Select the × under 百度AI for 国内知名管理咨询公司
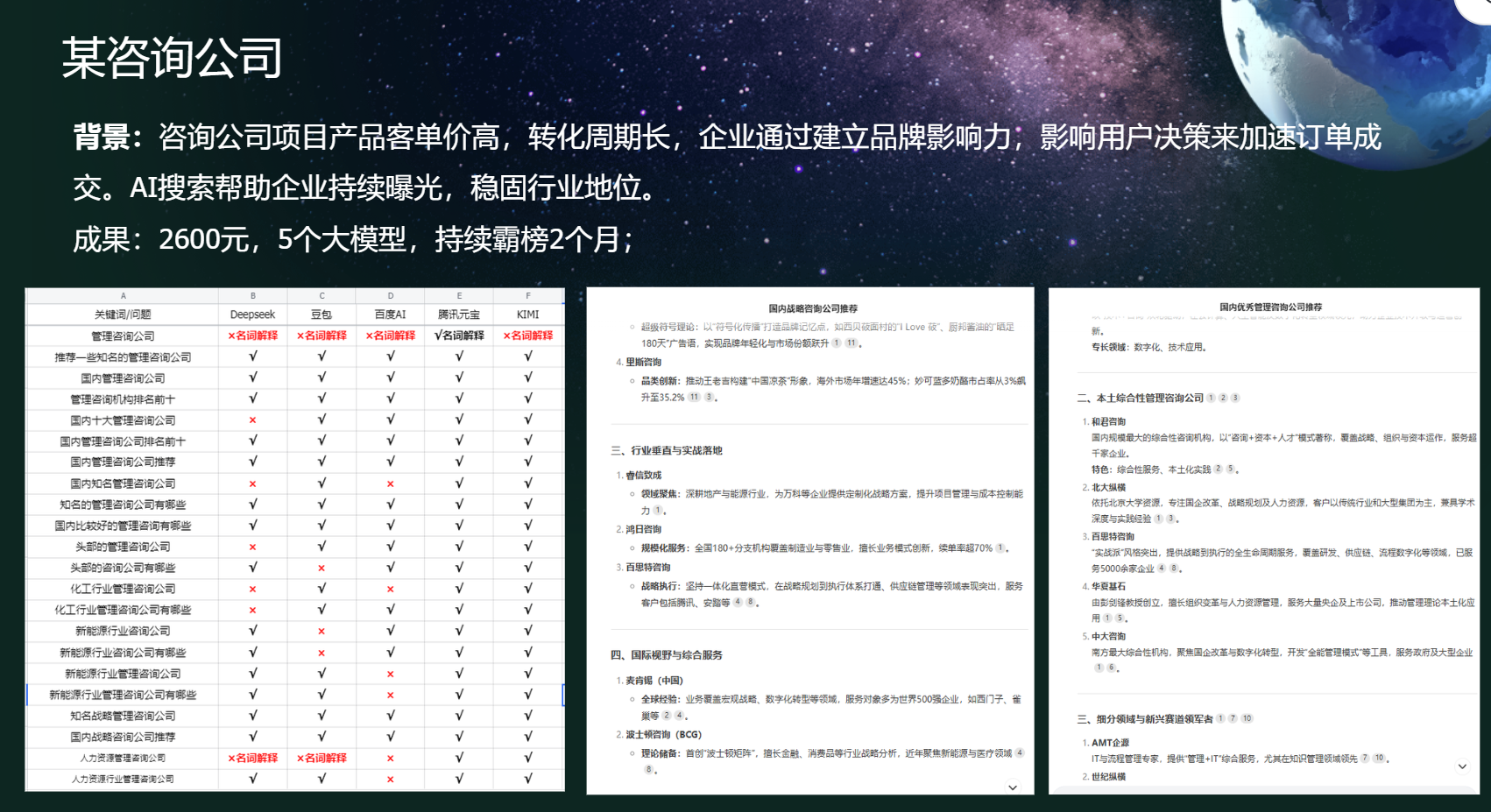The height and width of the screenshot is (812, 1491). point(391,484)
